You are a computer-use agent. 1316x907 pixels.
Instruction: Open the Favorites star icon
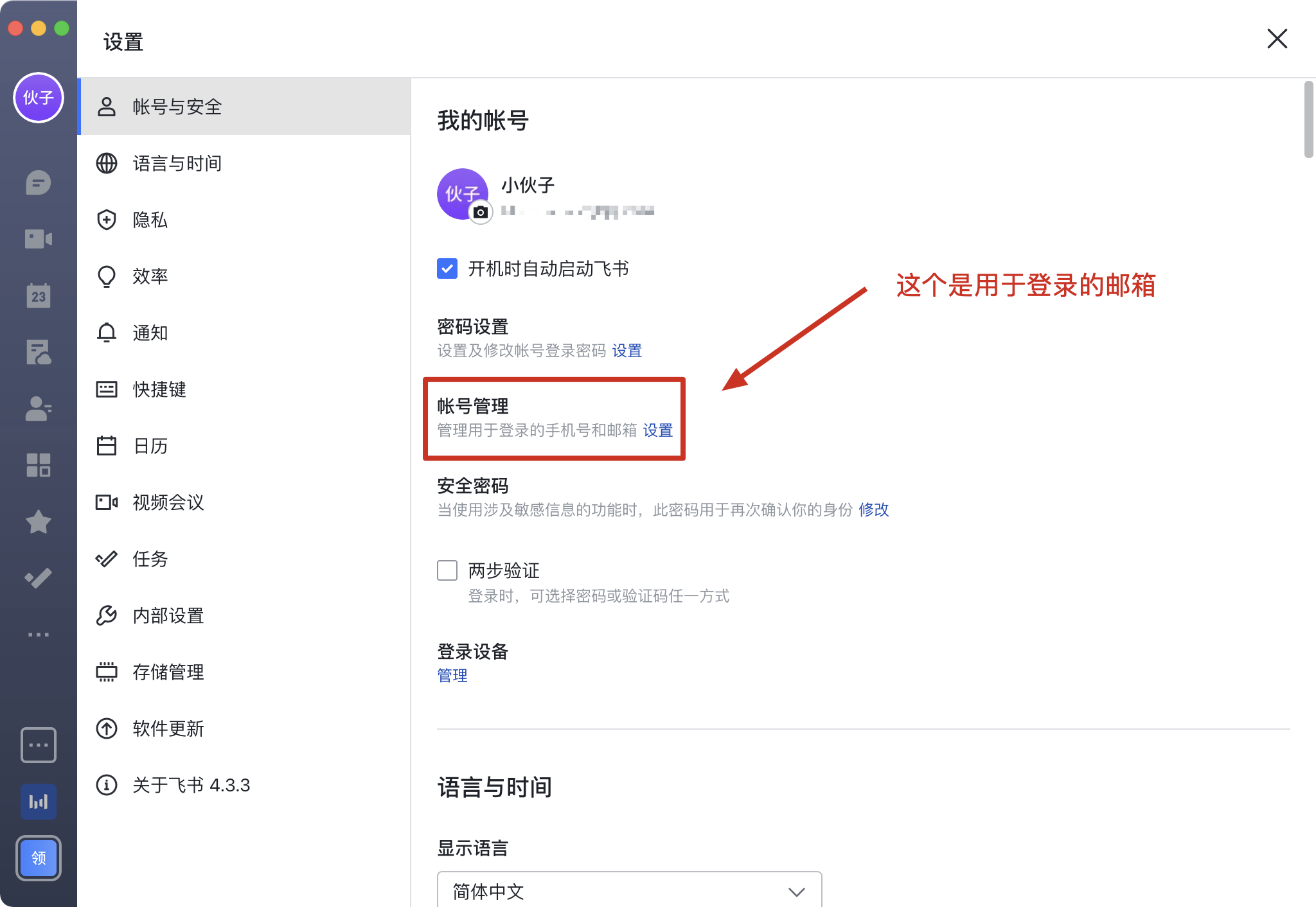click(39, 522)
